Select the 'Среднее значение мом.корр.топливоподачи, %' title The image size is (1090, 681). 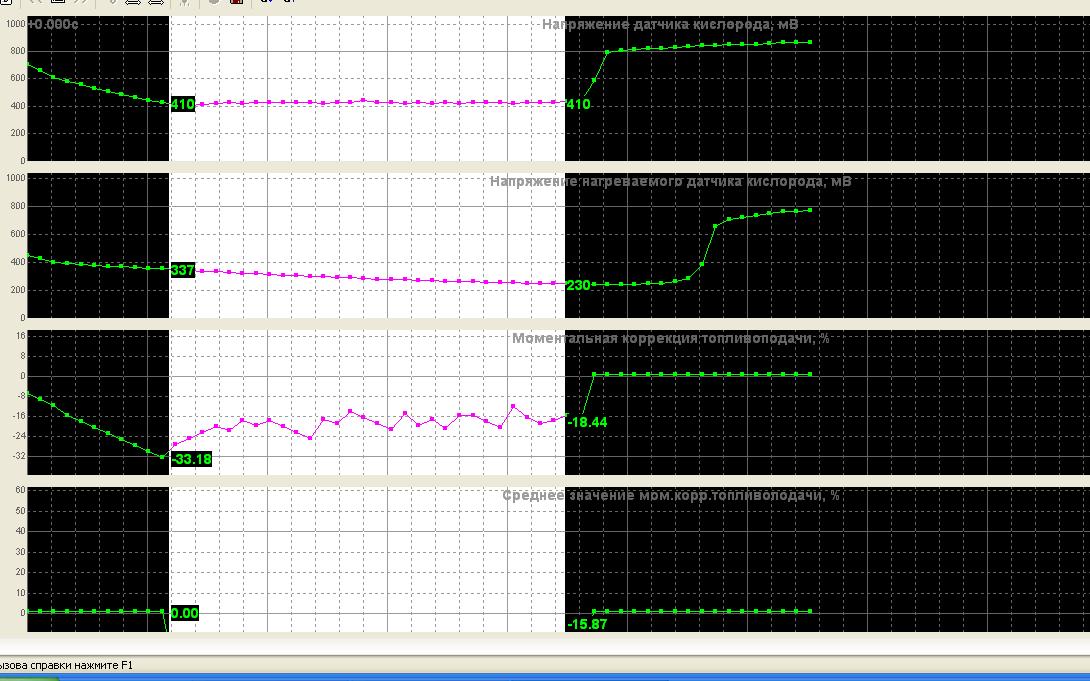click(670, 495)
